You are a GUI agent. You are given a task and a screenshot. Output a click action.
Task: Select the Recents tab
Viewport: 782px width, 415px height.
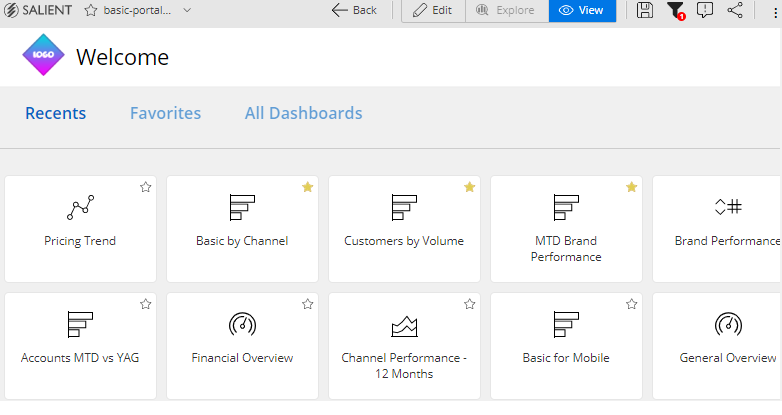click(56, 113)
